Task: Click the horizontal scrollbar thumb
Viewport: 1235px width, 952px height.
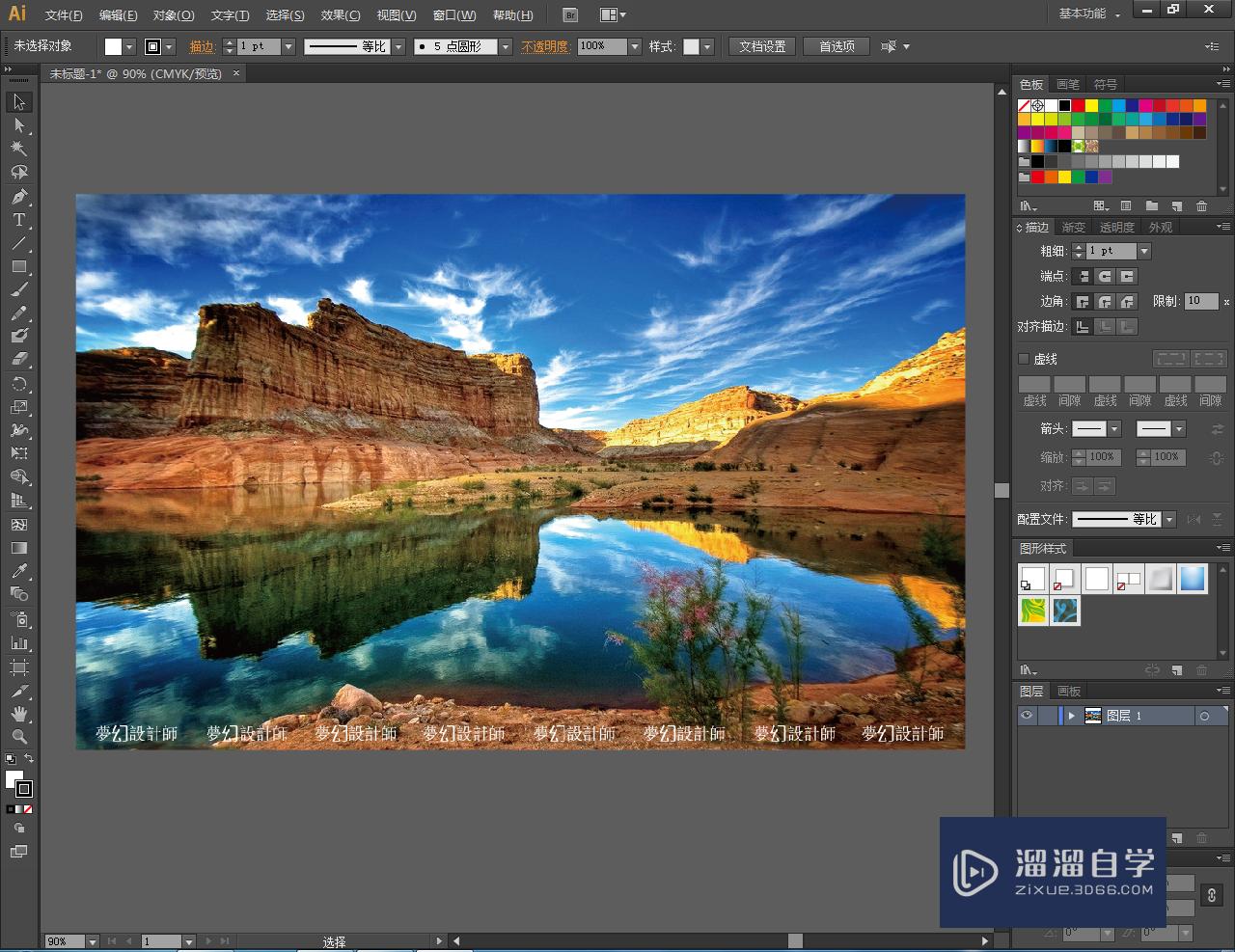Action: pyautogui.click(x=795, y=940)
